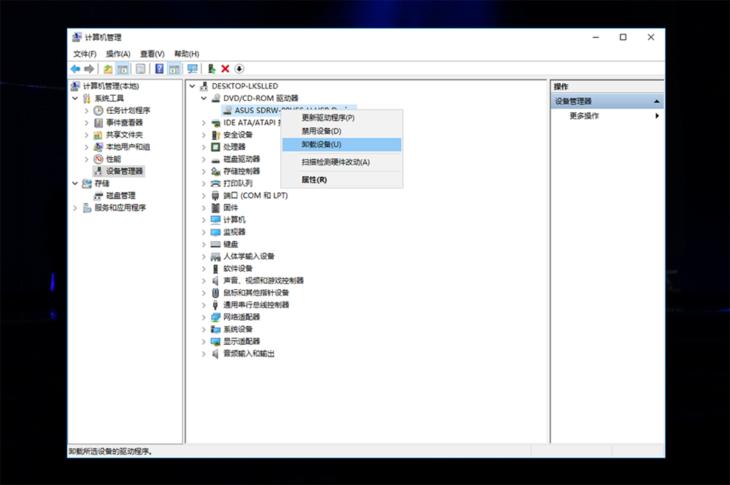730x485 pixels.
Task: Collapse the 存储 tree node
Action: [x=75, y=183]
